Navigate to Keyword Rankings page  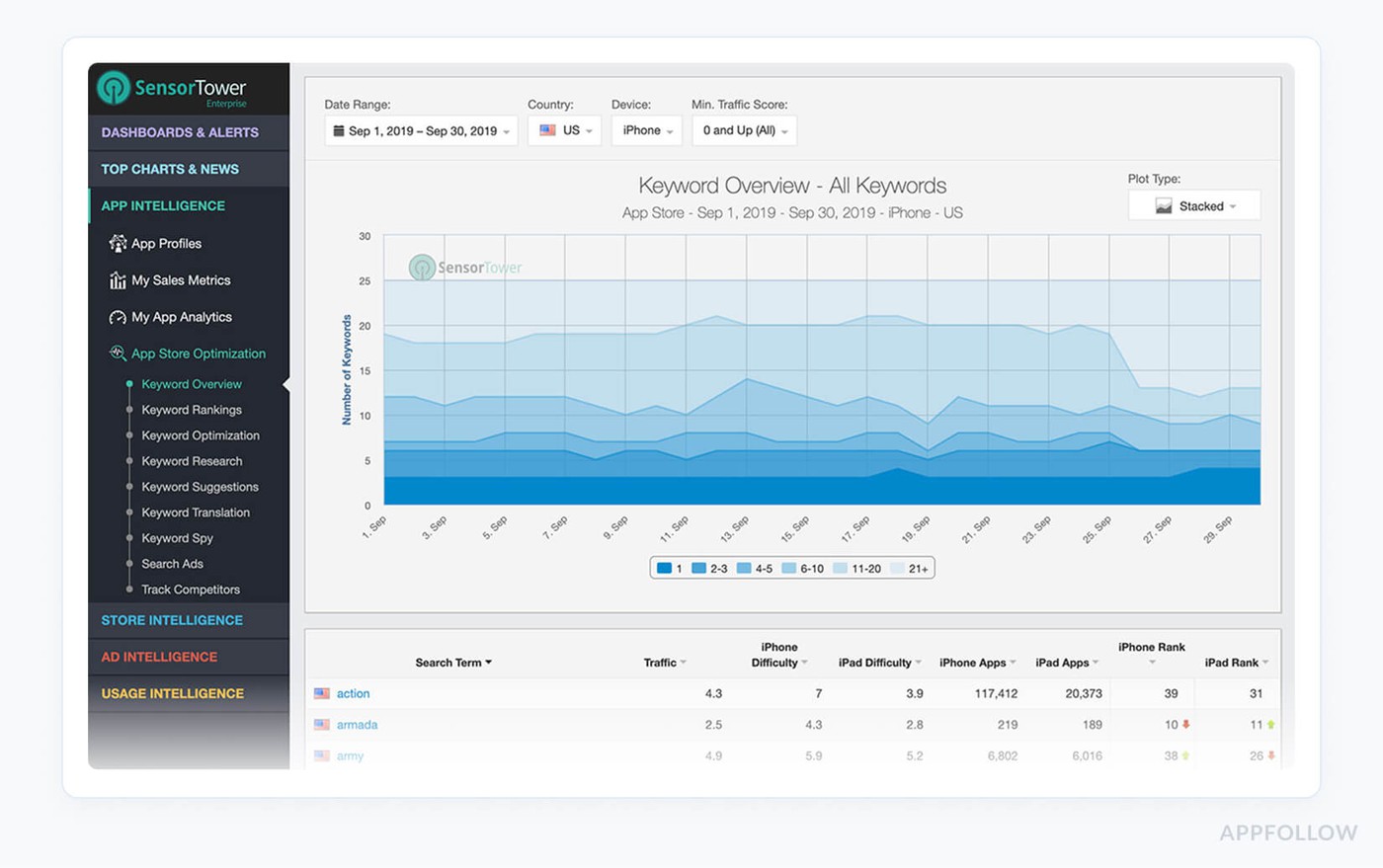click(x=191, y=410)
